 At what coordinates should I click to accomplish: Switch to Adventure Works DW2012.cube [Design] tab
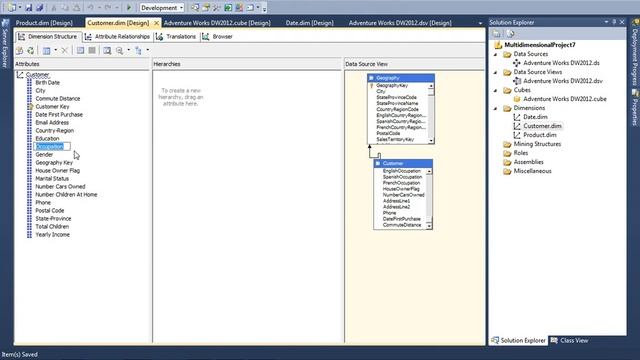click(217, 23)
